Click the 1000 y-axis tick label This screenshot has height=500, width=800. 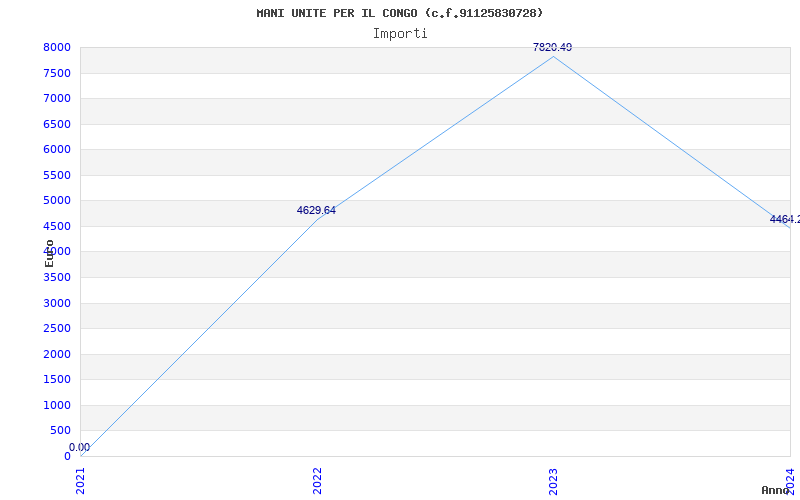[x=57, y=405]
